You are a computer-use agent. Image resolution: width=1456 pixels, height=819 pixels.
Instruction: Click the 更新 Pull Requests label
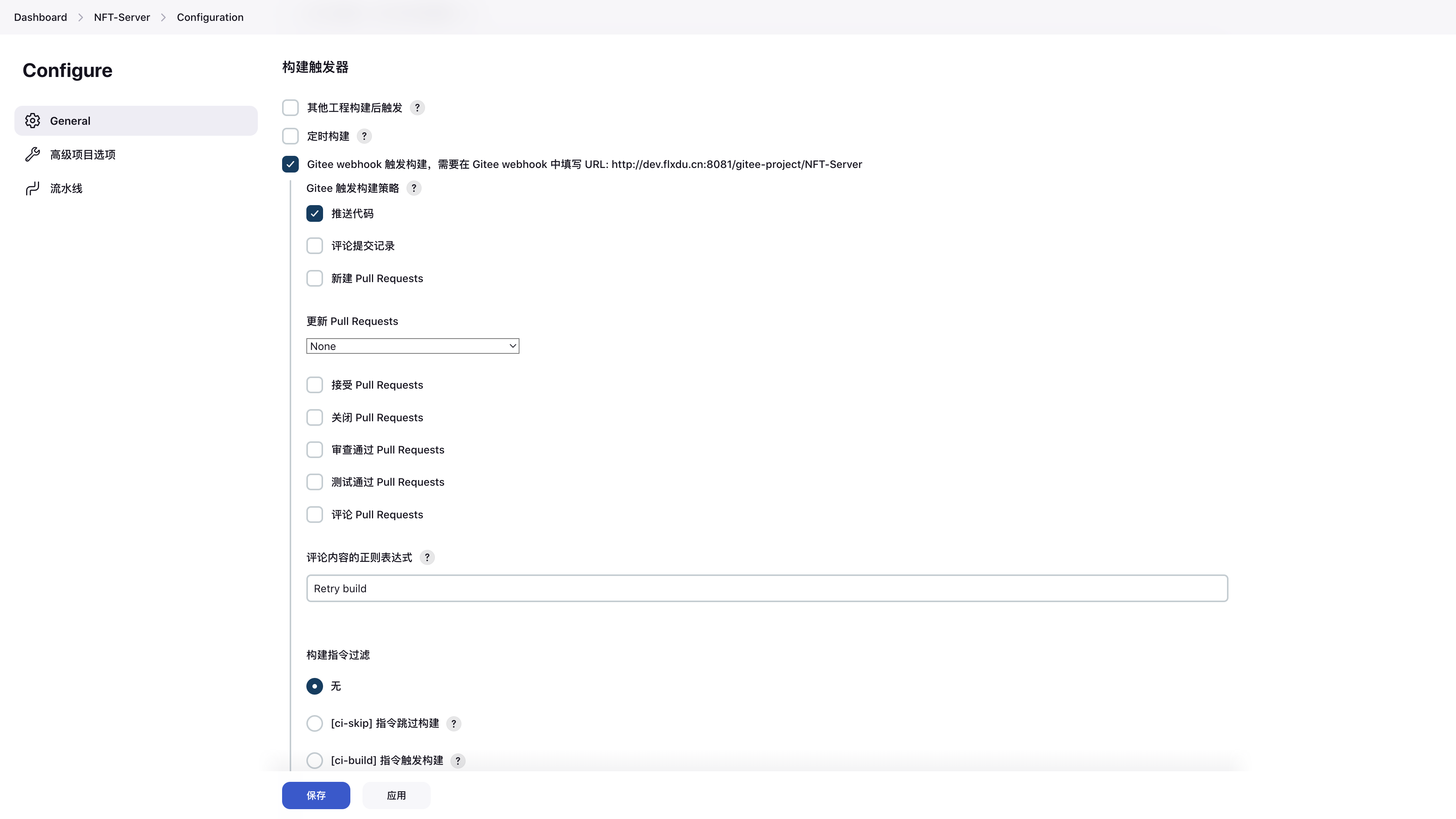(352, 322)
